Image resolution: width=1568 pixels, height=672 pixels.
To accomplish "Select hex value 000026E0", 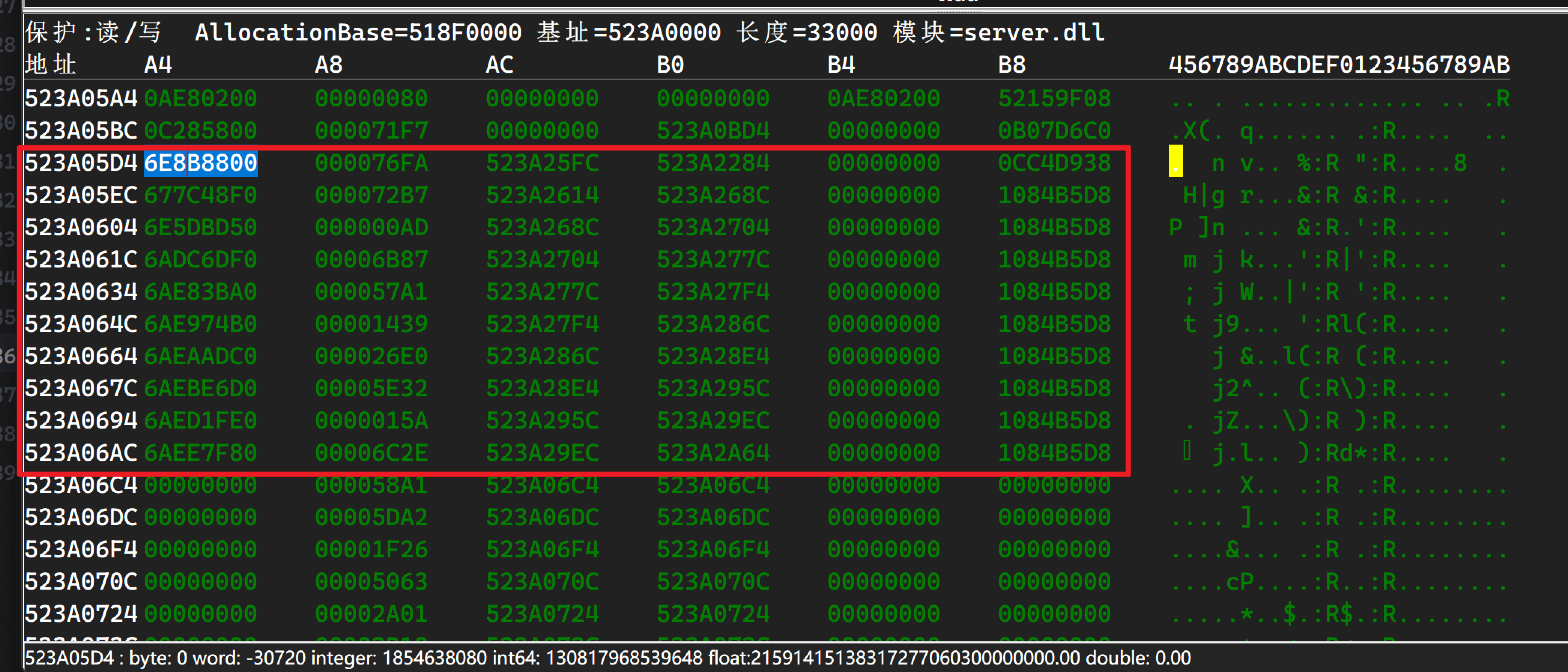I will [x=371, y=356].
